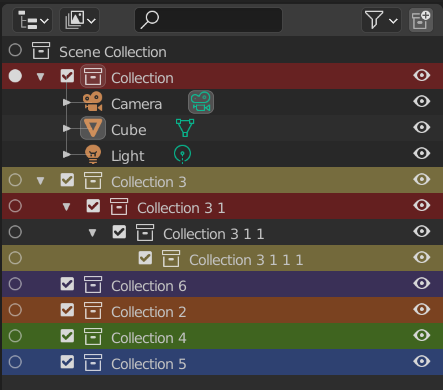
Task: Hide Collection 2 with eye icon
Action: click(422, 309)
